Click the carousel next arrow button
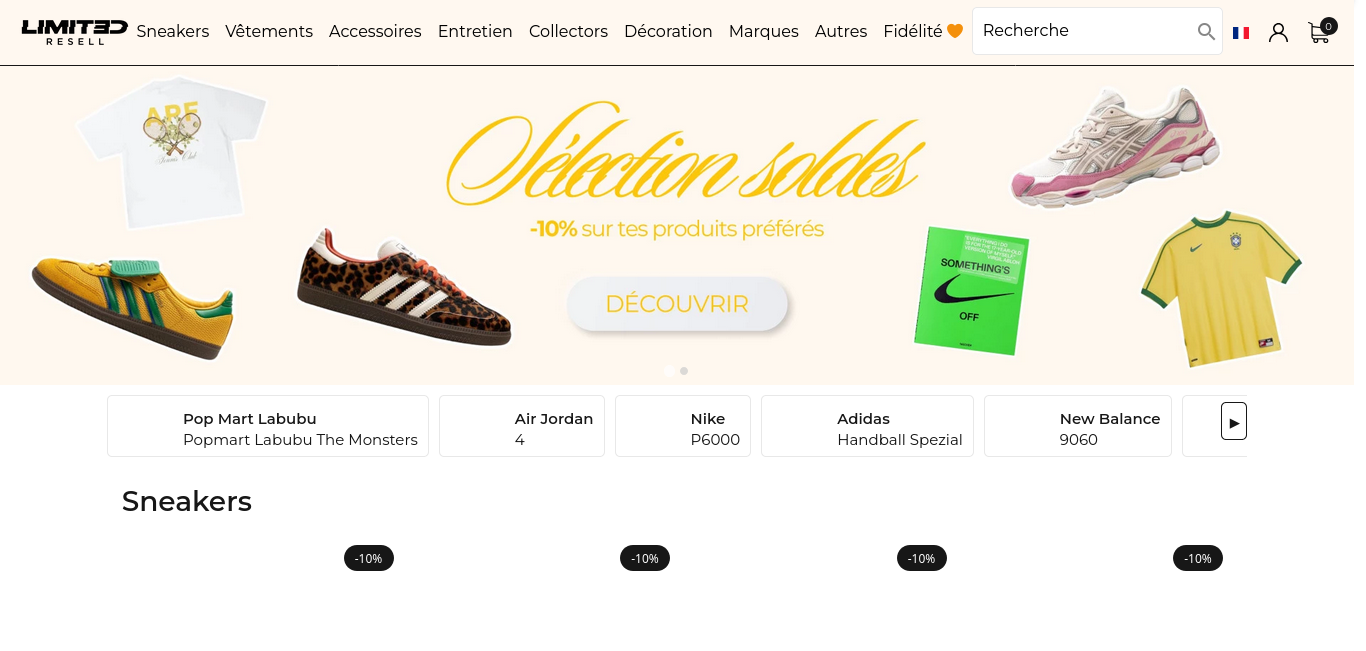Screen dimensions: 1366x651 pos(1234,421)
